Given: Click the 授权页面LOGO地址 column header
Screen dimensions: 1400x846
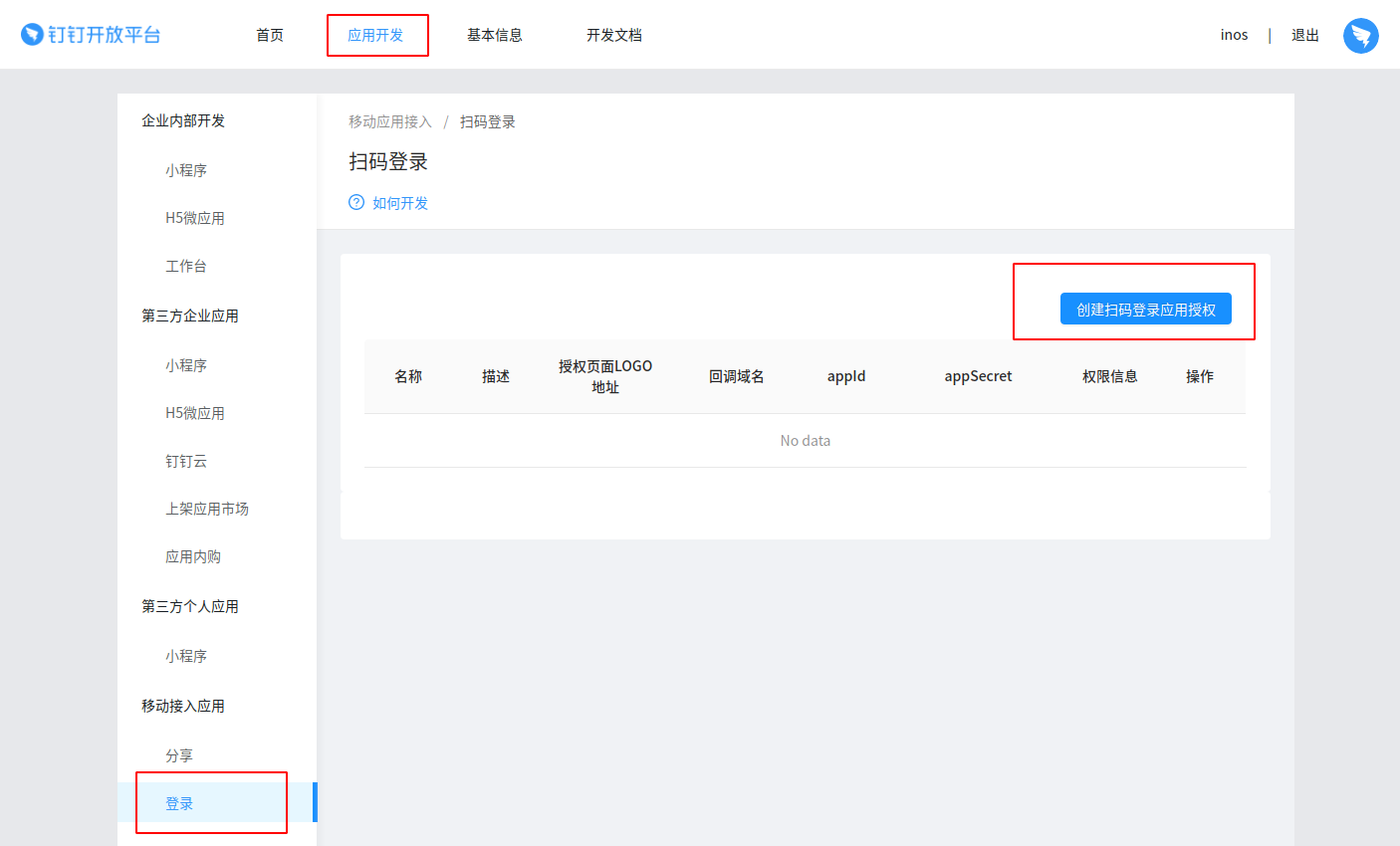Looking at the screenshot, I should [605, 376].
